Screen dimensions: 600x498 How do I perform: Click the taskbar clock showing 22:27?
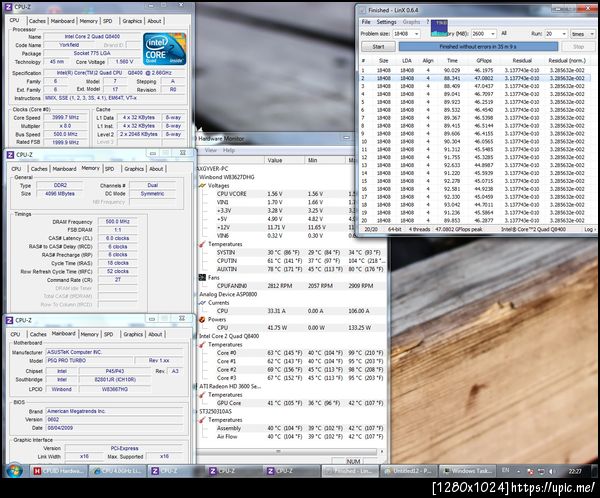click(x=575, y=472)
